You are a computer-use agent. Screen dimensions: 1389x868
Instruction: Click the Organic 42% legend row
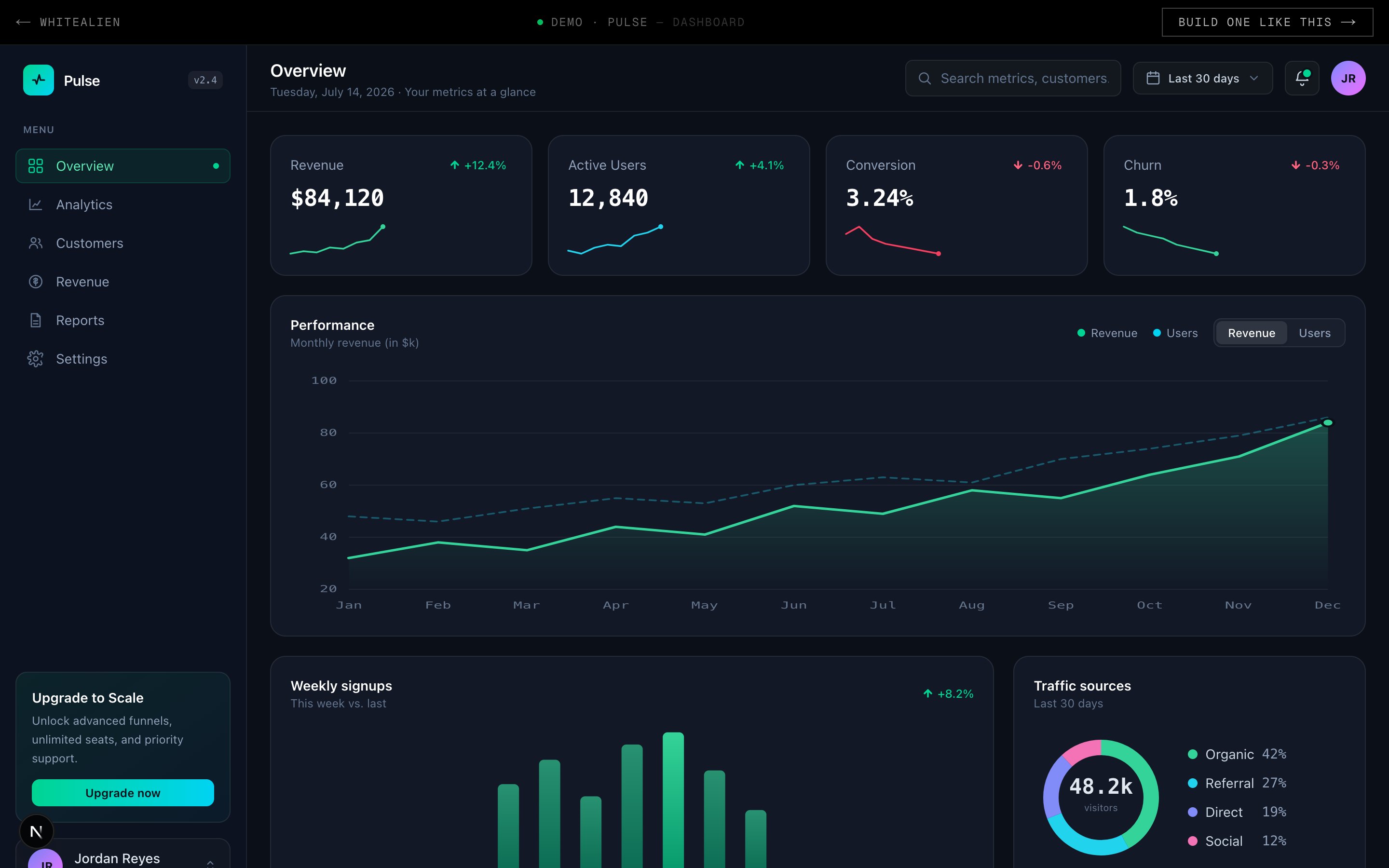[1237, 754]
